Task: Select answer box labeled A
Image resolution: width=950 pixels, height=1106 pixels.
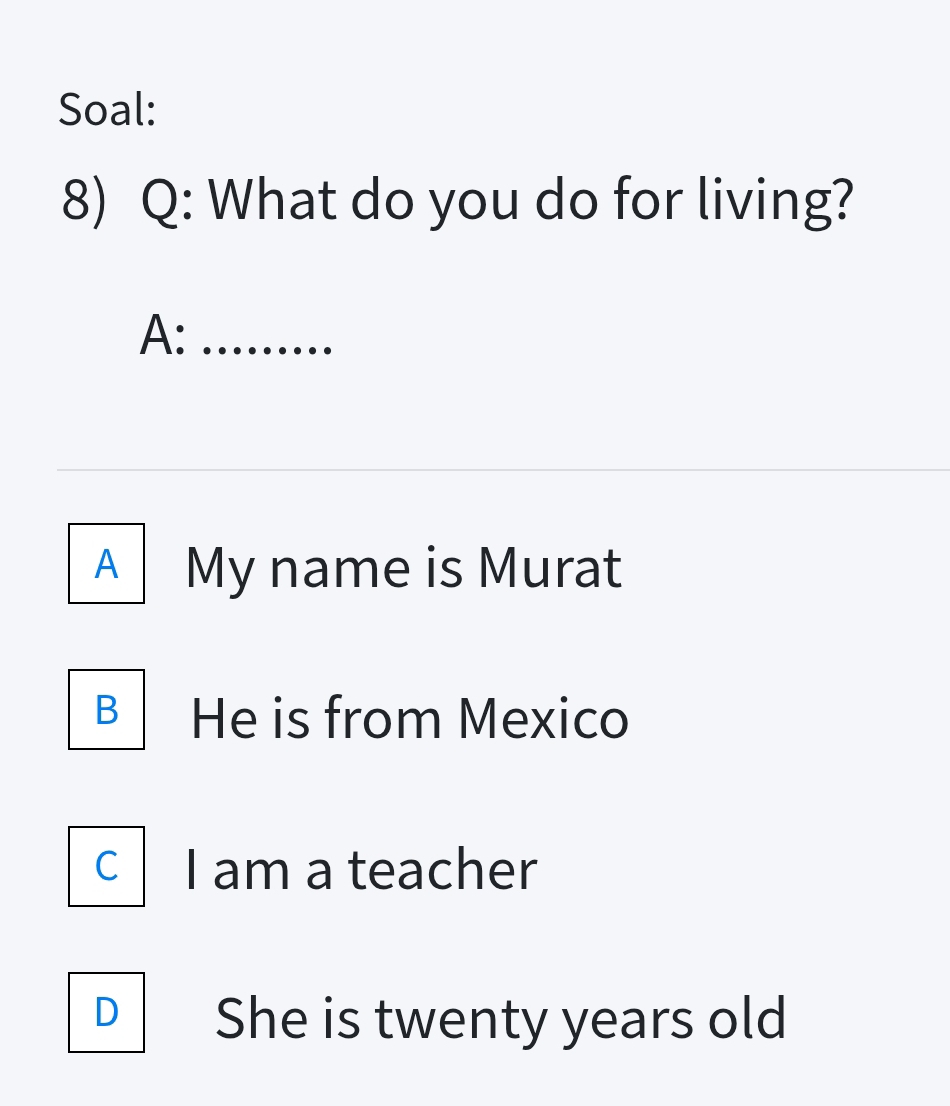Action: coord(106,564)
